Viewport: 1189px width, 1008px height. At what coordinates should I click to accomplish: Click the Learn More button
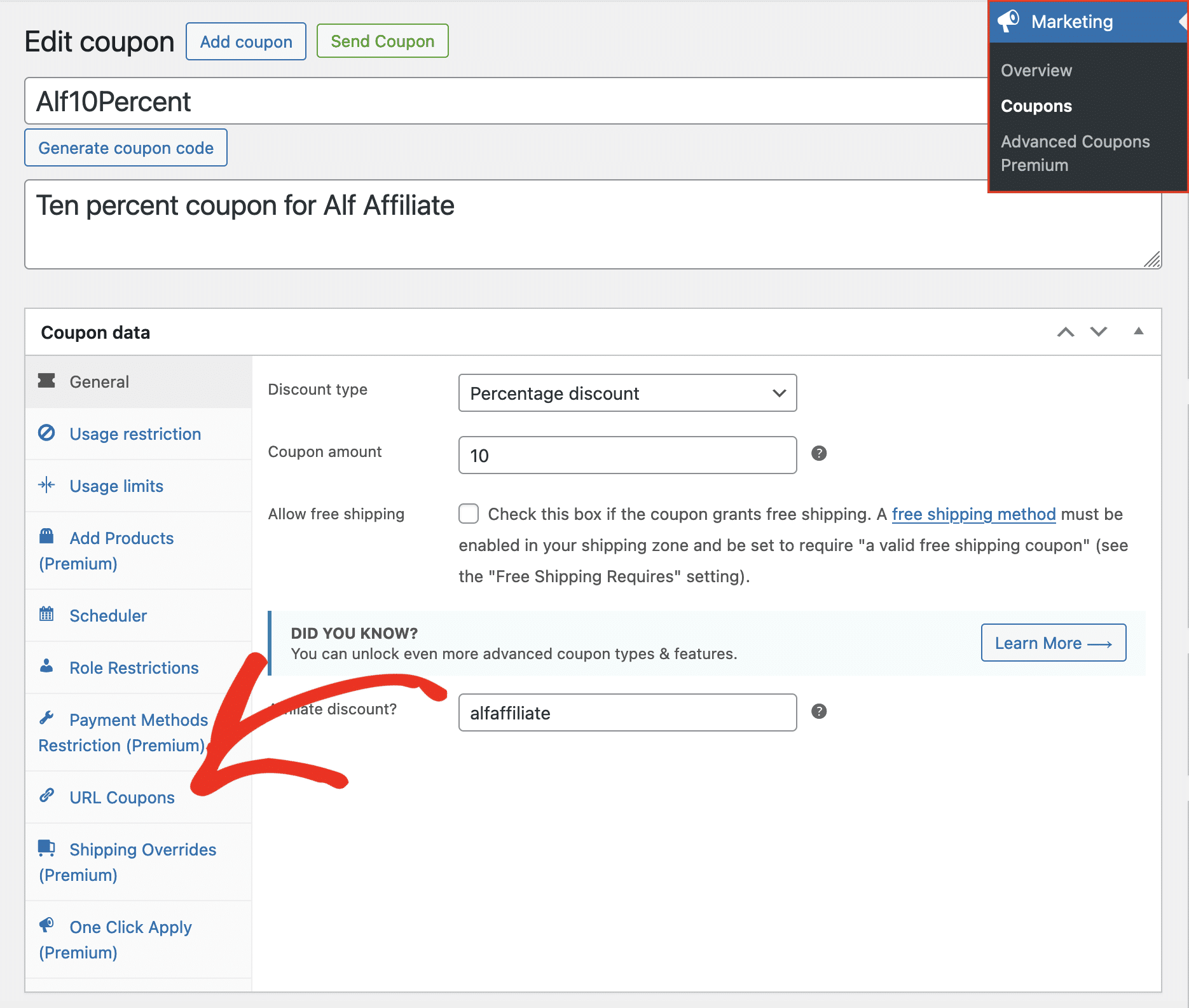(x=1054, y=643)
